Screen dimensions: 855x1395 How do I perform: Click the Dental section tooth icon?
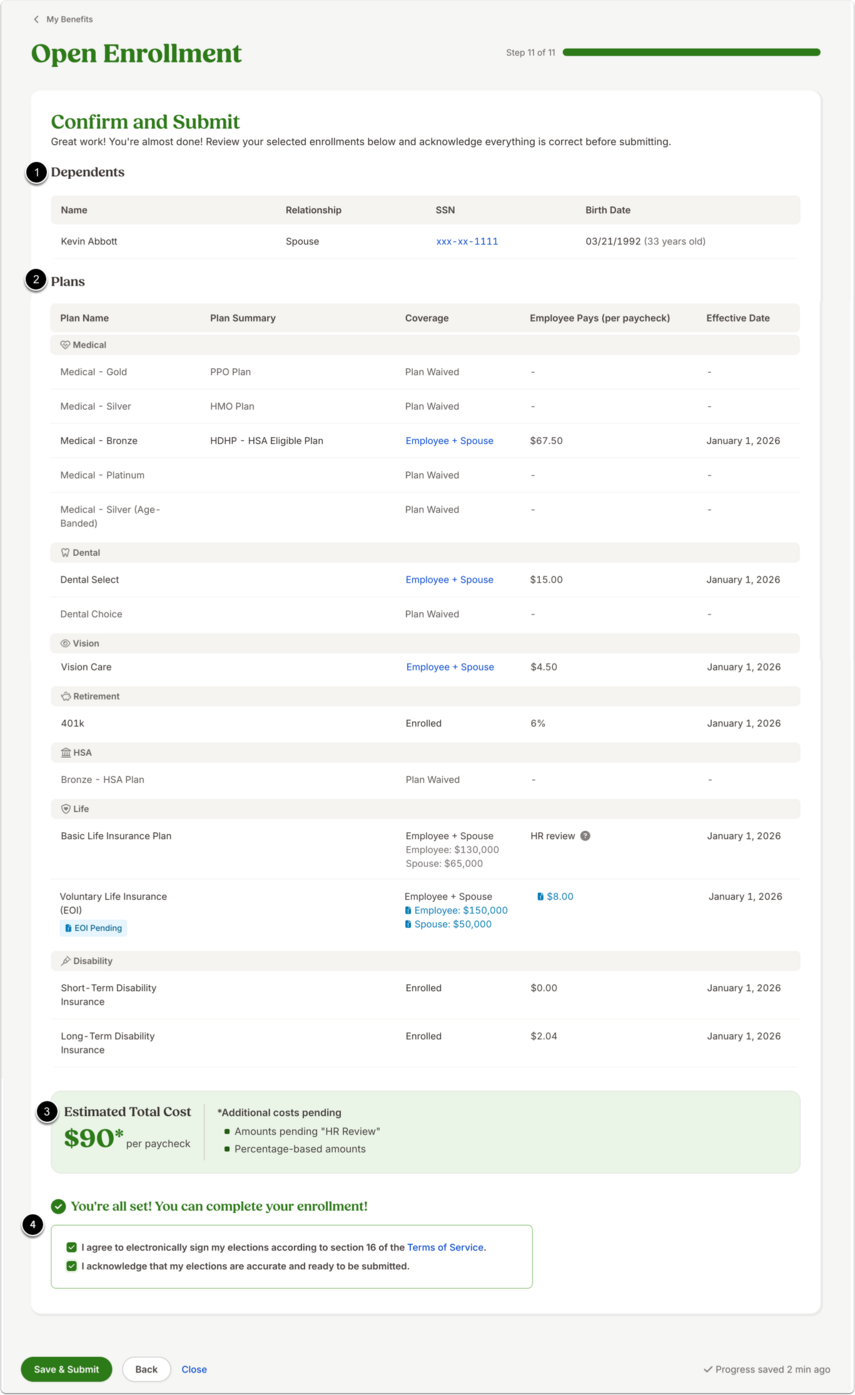tap(65, 552)
